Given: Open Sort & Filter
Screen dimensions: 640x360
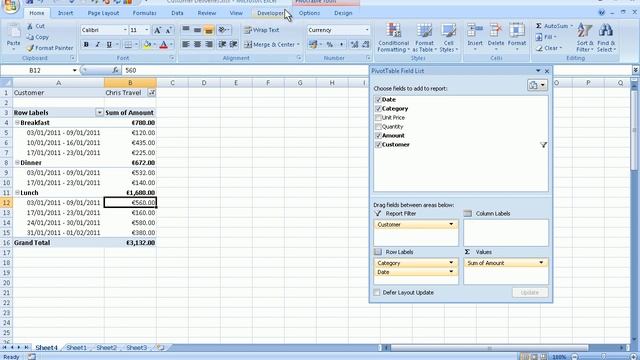Looking at the screenshot, I should click(x=585, y=38).
